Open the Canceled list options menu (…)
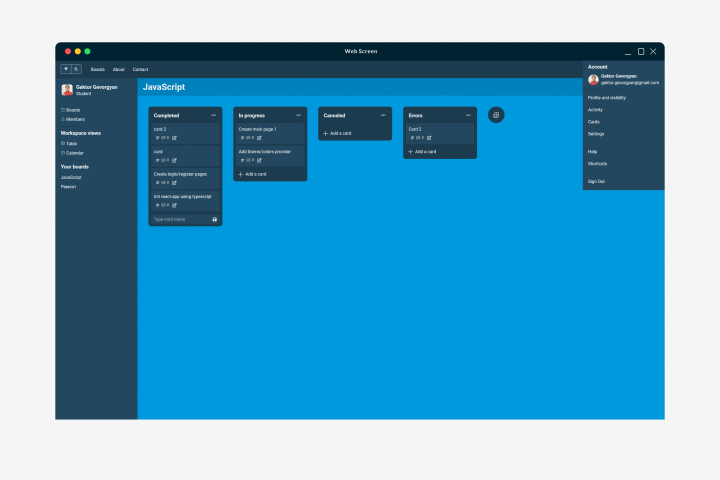 pyautogui.click(x=383, y=115)
